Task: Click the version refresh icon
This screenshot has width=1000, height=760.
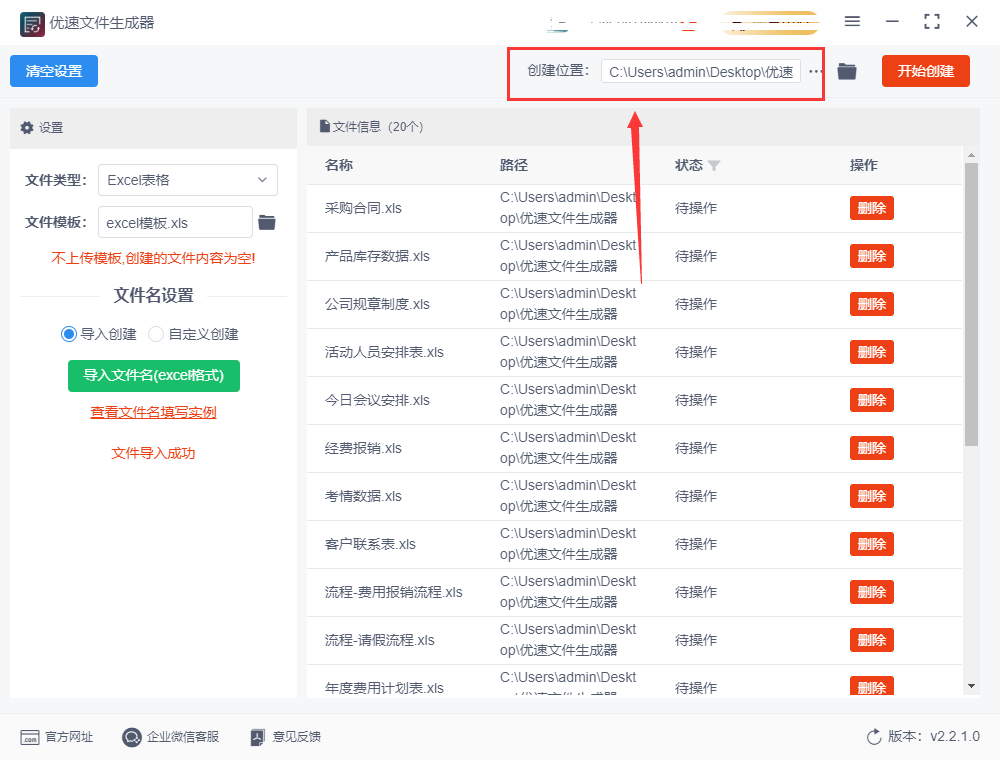Action: coord(874,737)
